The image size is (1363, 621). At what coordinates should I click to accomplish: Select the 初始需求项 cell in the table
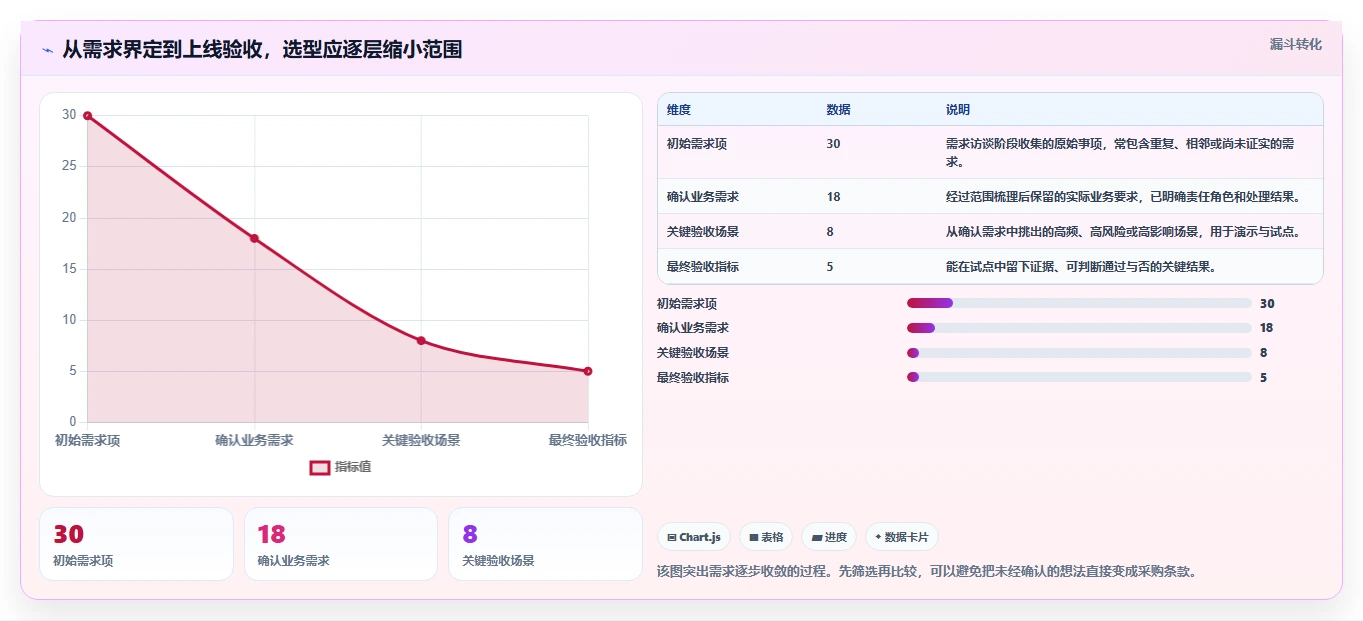697,144
